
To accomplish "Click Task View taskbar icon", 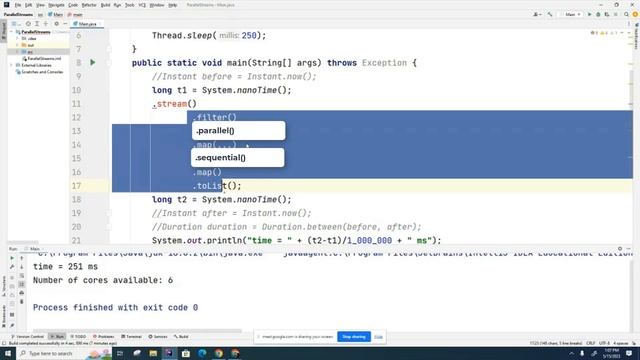I will pos(120,353).
